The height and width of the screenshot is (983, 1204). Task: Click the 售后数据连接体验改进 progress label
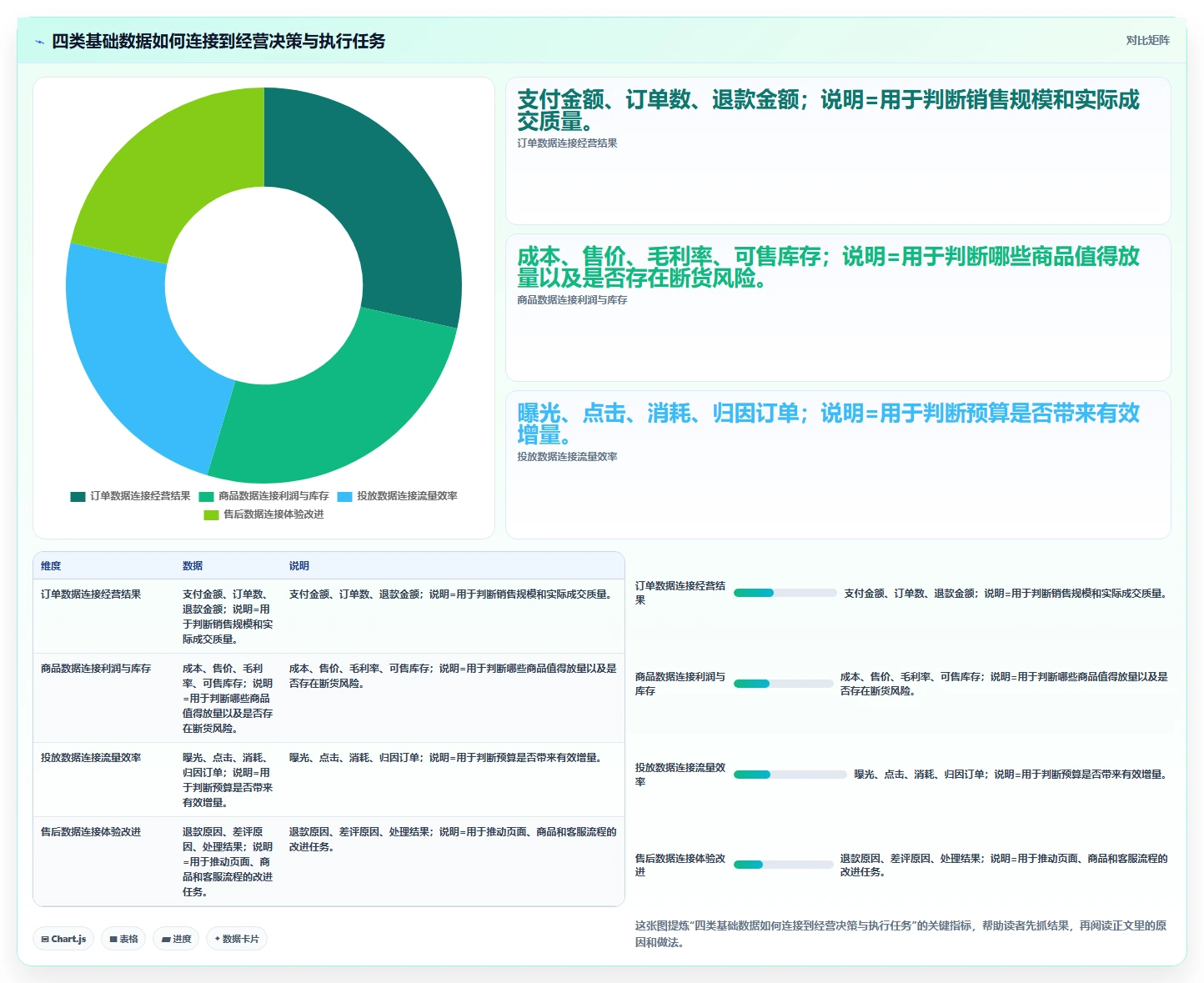click(680, 865)
